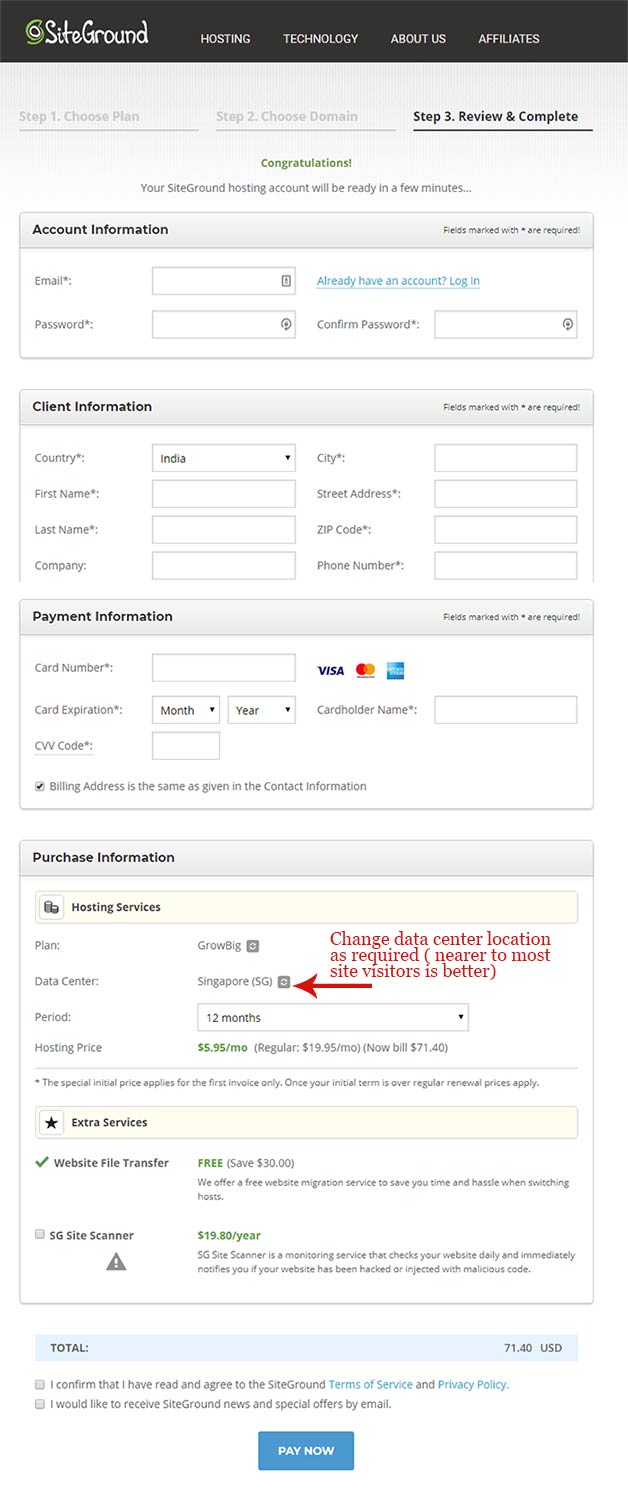The width and height of the screenshot is (628, 1500).
Task: Open the Affiliates menu item
Action: [x=509, y=39]
